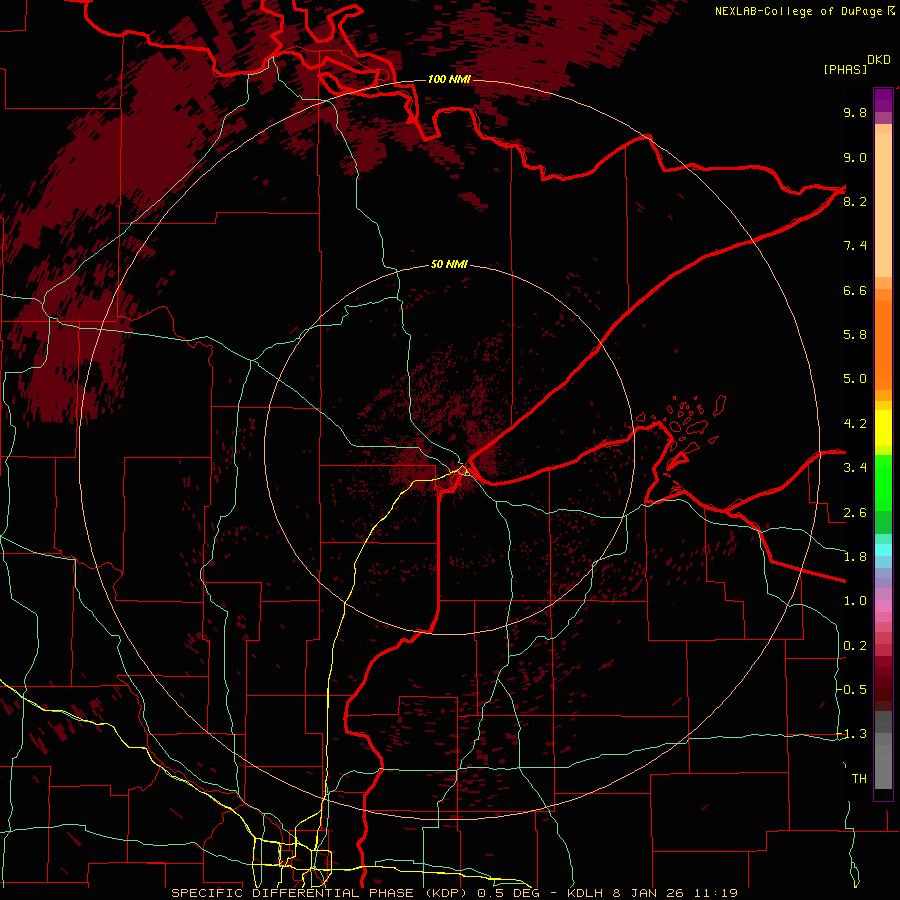Click the 6.6 scale value
The height and width of the screenshot is (900, 900).
[855, 290]
